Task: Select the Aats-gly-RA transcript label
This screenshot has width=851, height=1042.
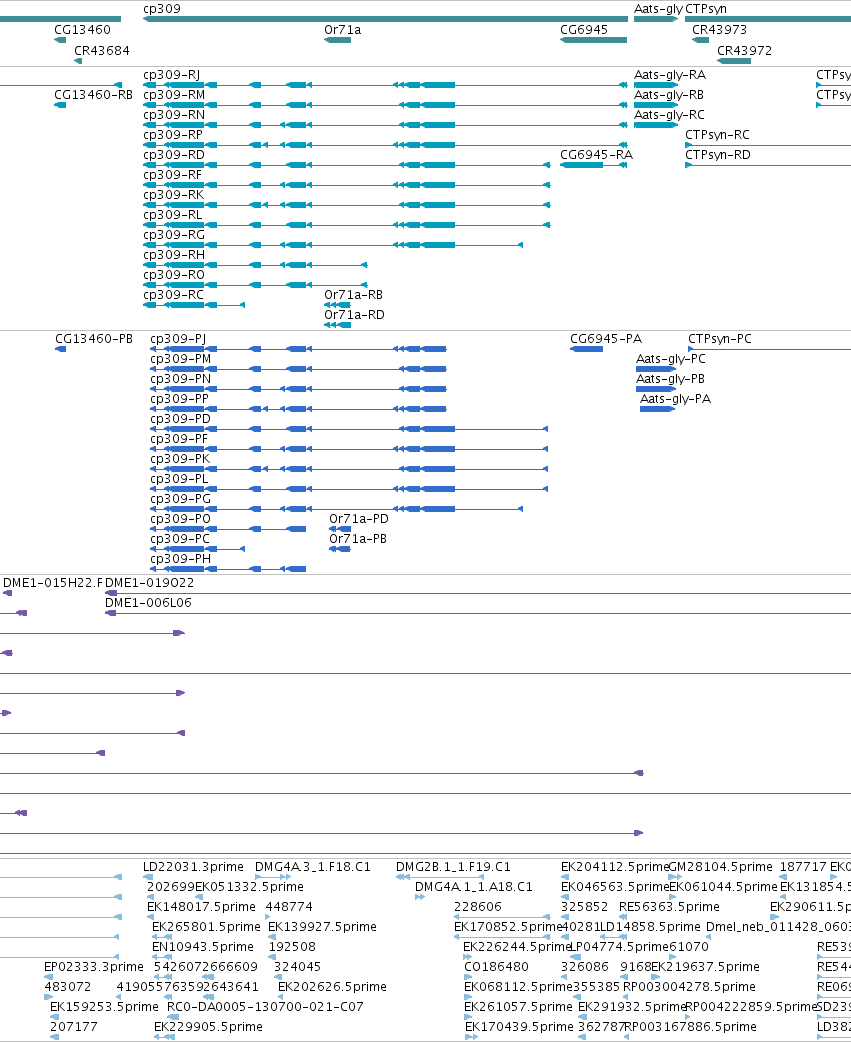Action: (x=670, y=75)
